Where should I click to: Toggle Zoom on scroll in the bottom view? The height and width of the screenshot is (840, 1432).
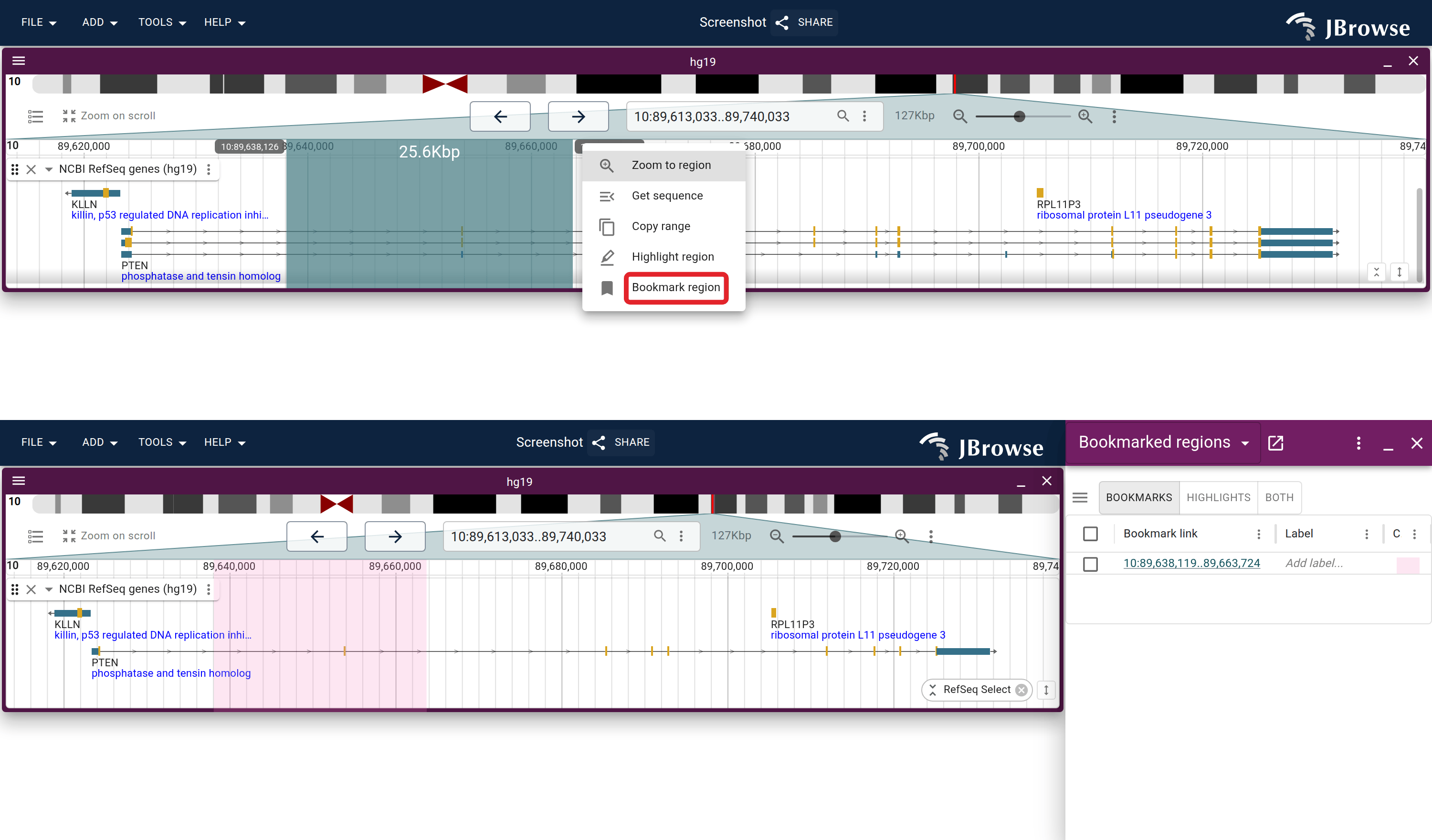[108, 536]
